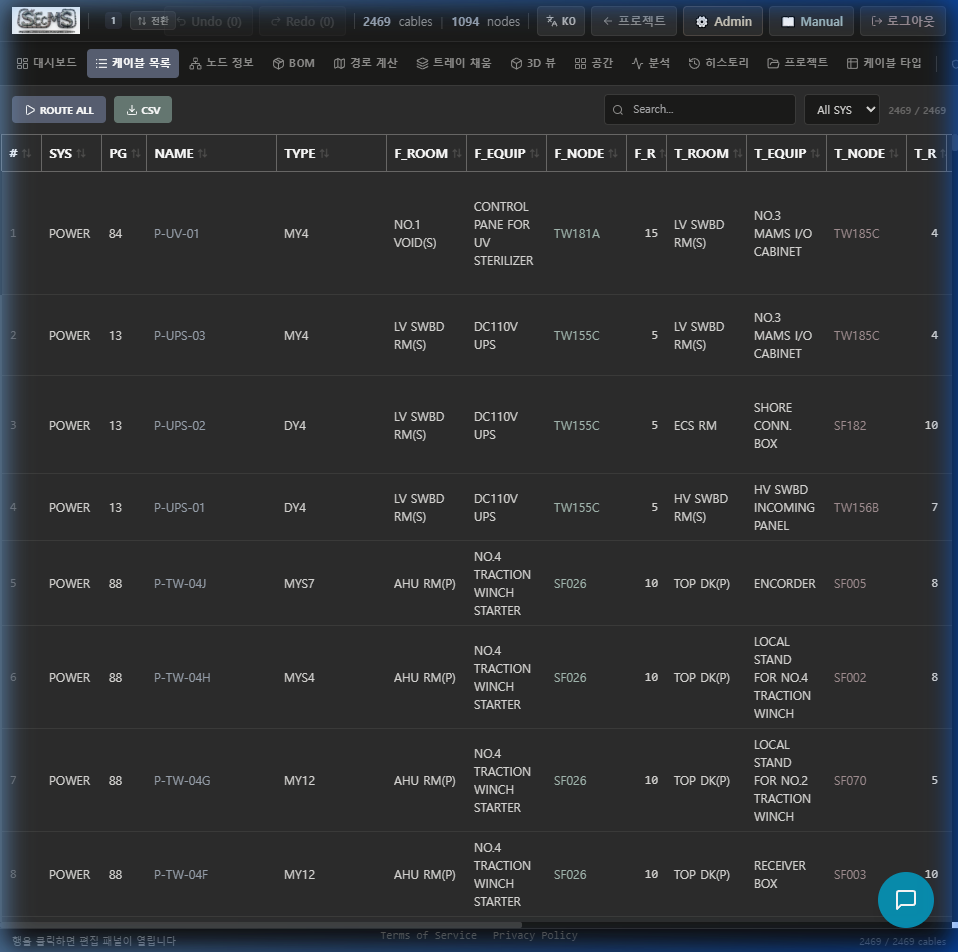Viewport: 958px width, 952px height.
Task: Select cable row P-UPS-03
Action: pos(474,335)
